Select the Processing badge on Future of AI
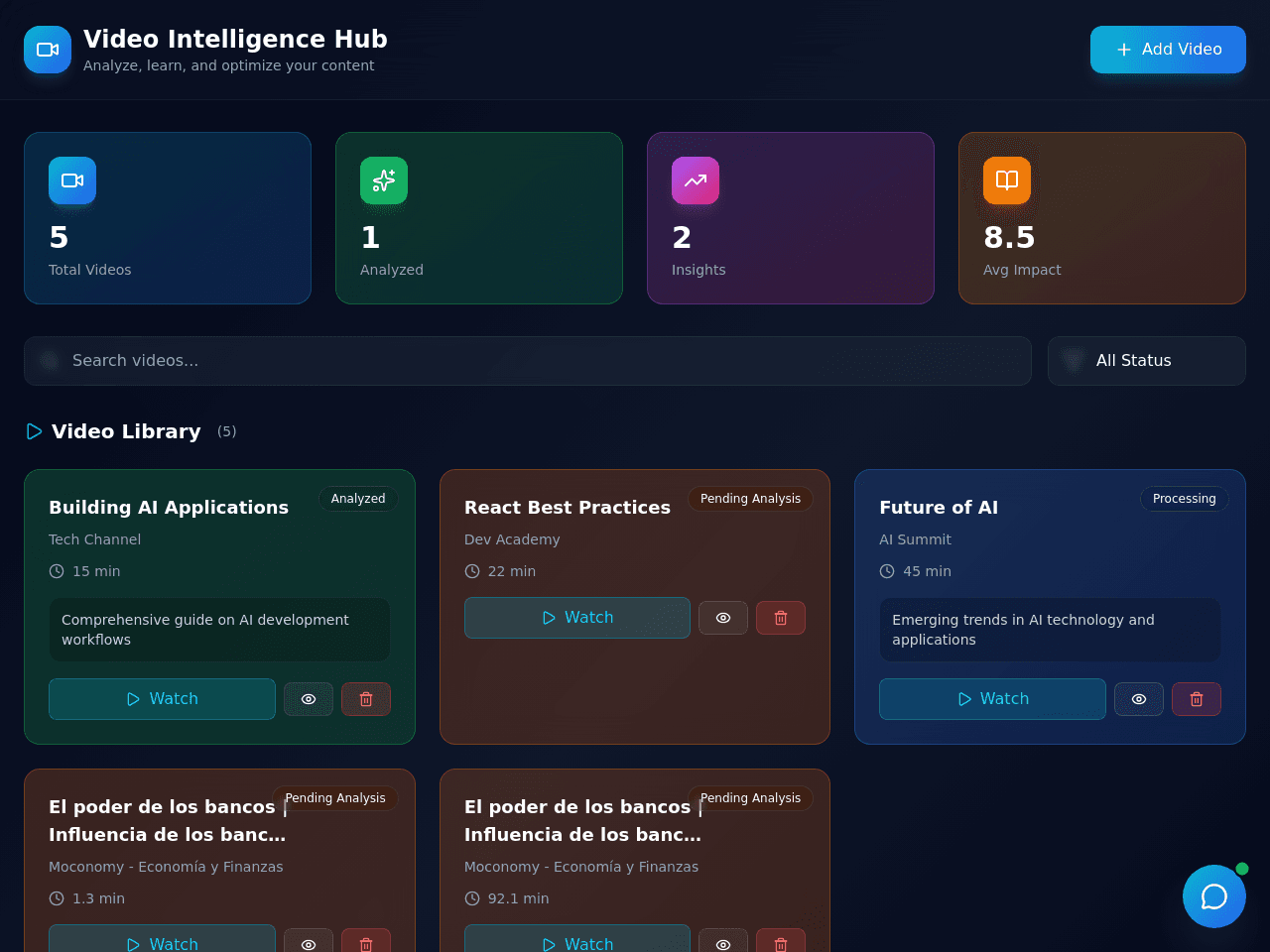The width and height of the screenshot is (1270, 952). pyautogui.click(x=1185, y=499)
